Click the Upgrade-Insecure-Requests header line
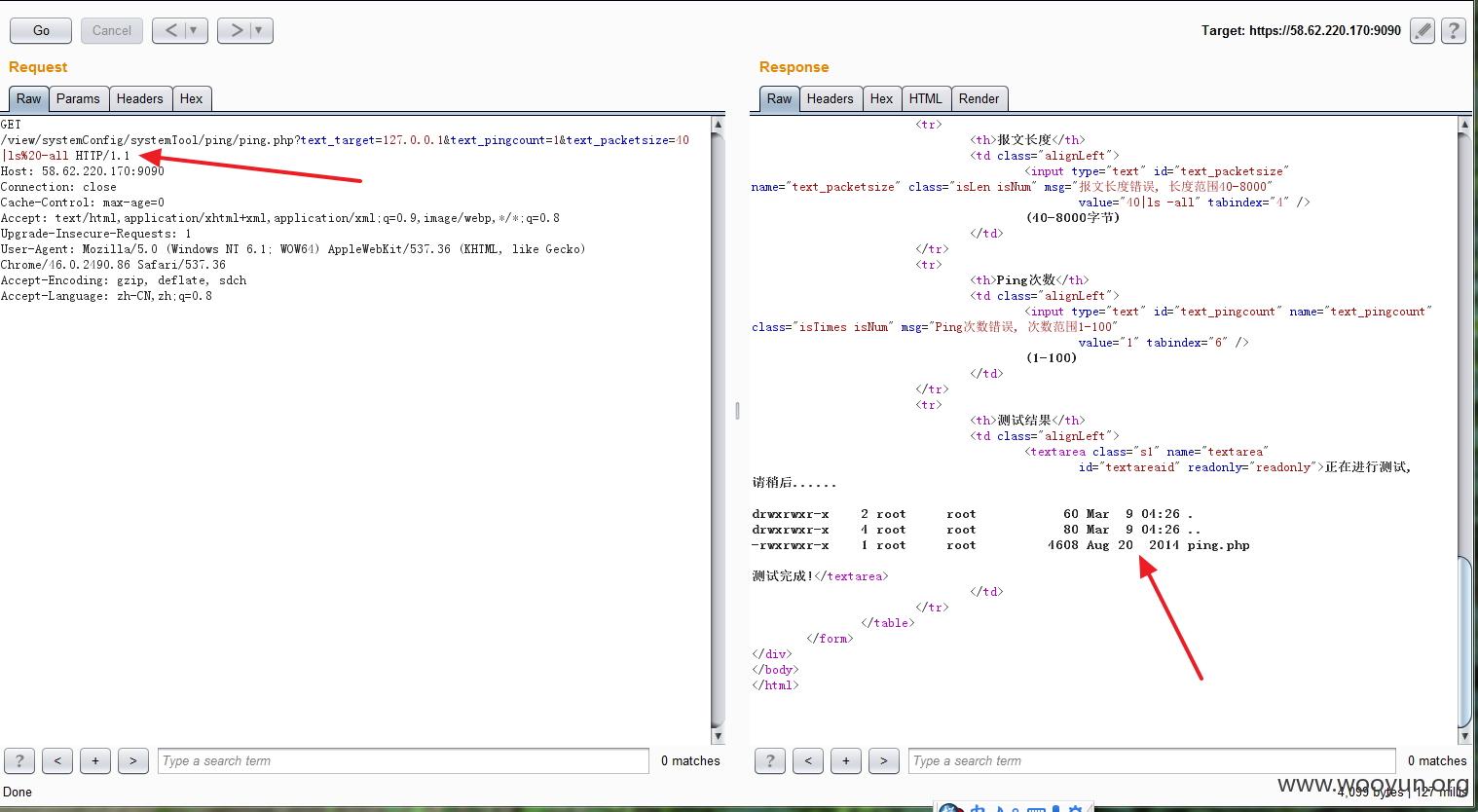The width and height of the screenshot is (1478, 812). point(95,234)
